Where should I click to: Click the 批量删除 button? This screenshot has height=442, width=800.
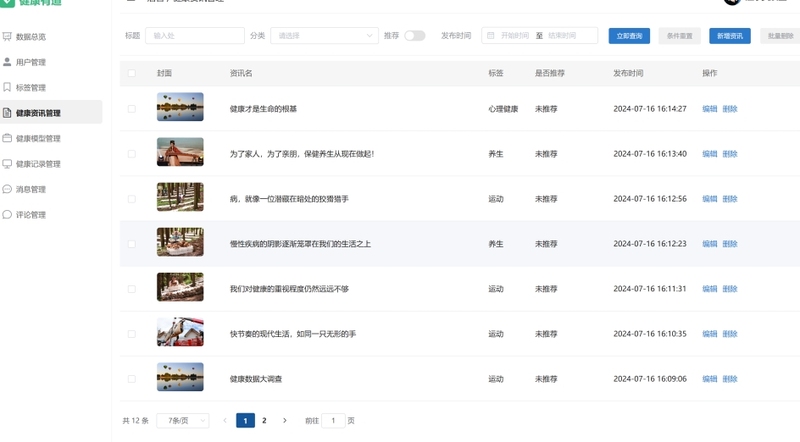click(x=780, y=36)
